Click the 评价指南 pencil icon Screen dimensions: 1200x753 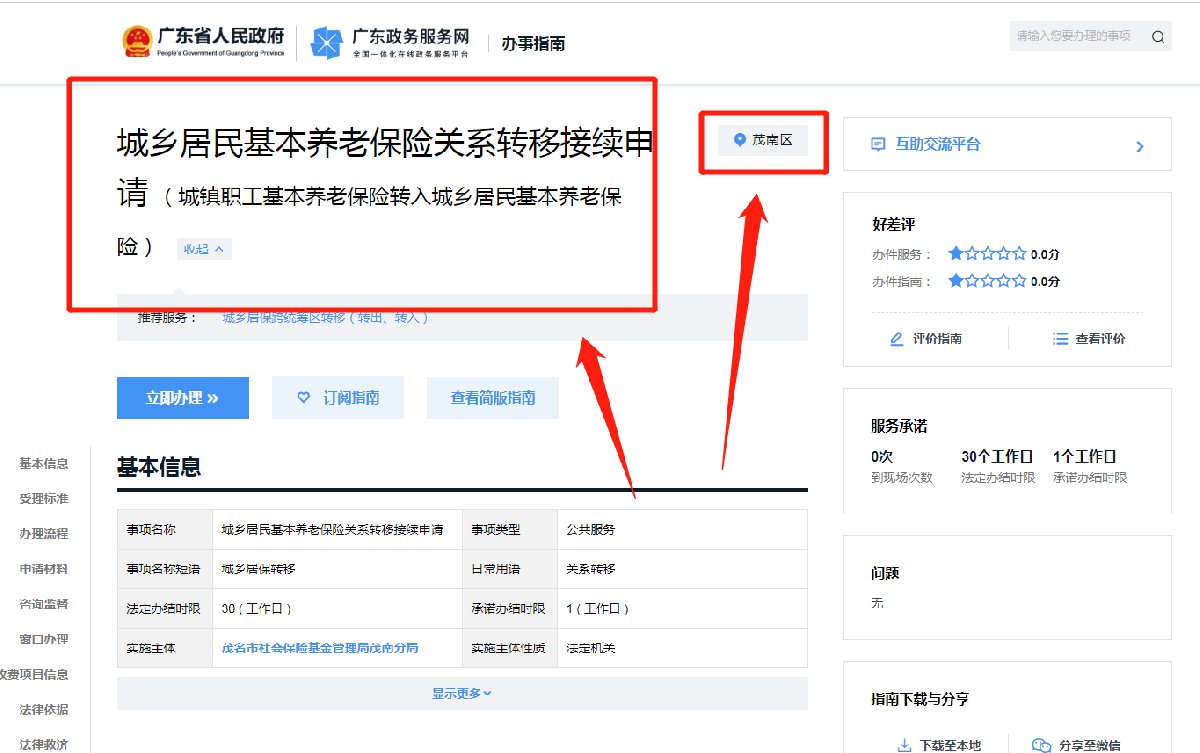pos(897,339)
